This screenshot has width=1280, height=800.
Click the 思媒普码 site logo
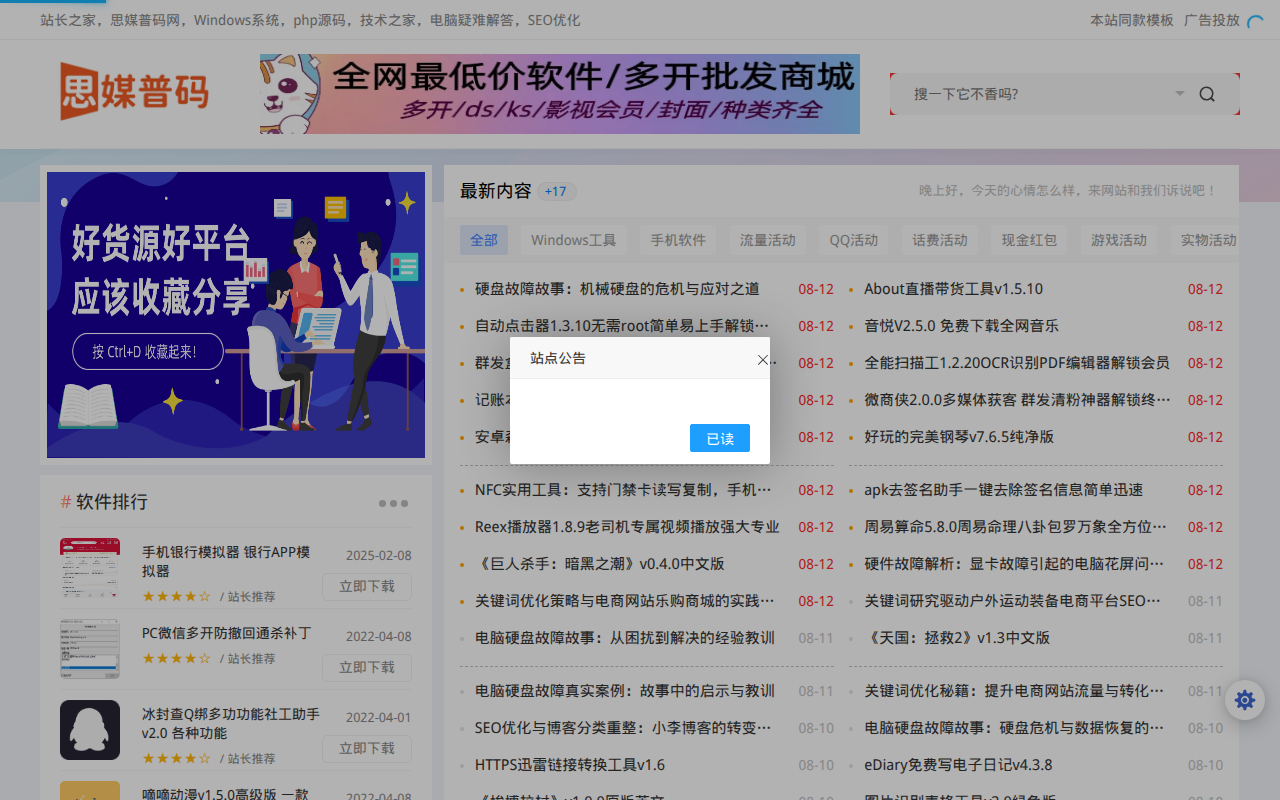tap(134, 91)
